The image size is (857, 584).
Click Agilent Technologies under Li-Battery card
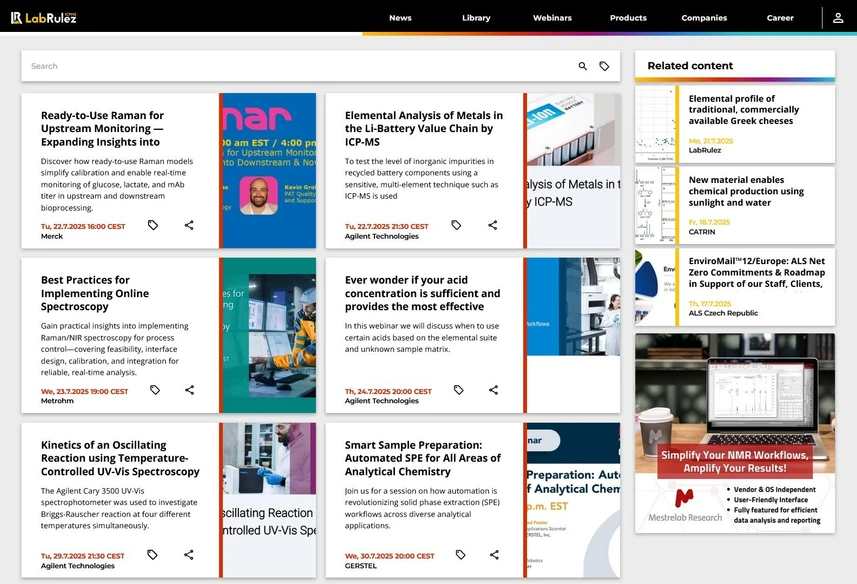[381, 237]
